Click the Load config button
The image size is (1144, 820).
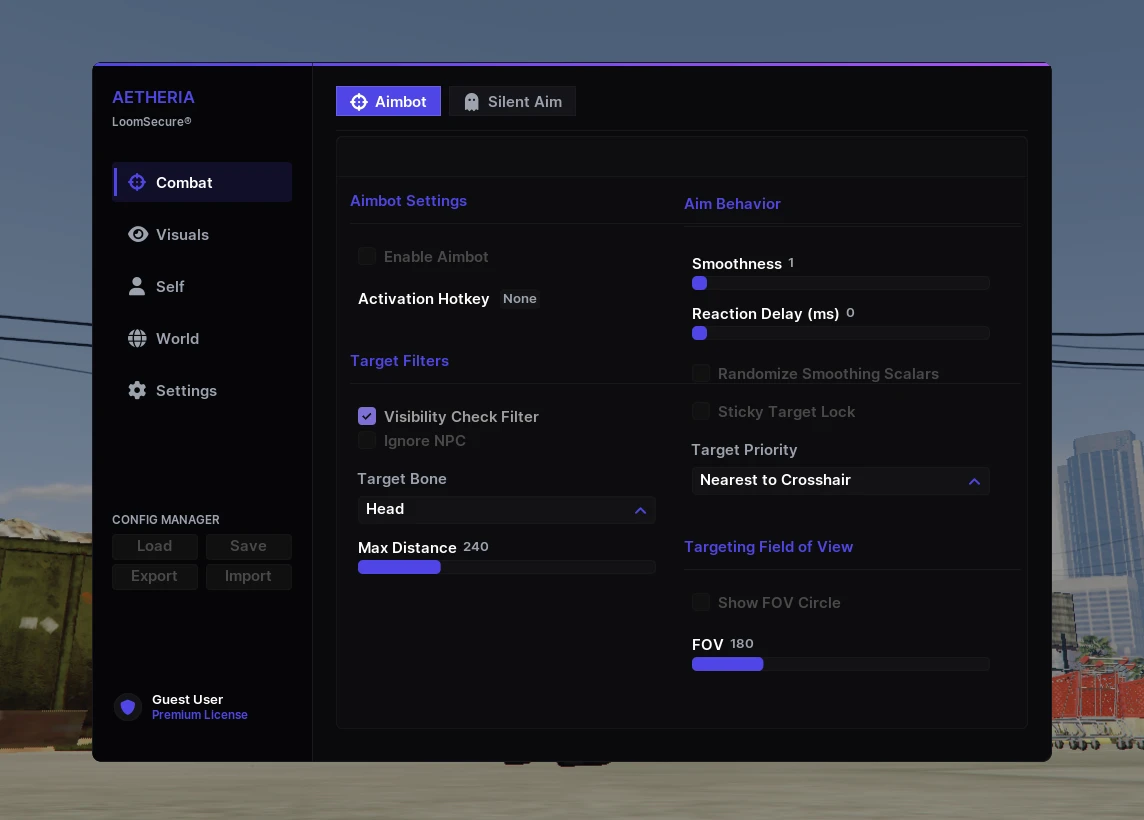[x=155, y=546]
